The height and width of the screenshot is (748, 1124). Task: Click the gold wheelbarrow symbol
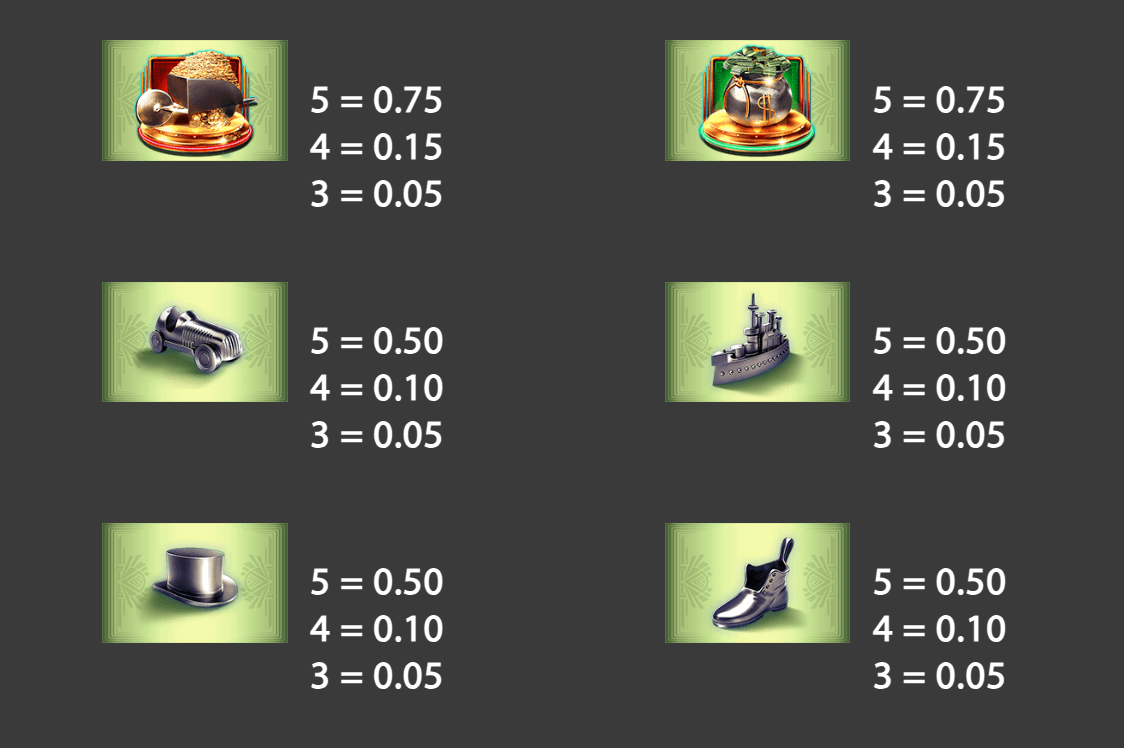coord(195,100)
